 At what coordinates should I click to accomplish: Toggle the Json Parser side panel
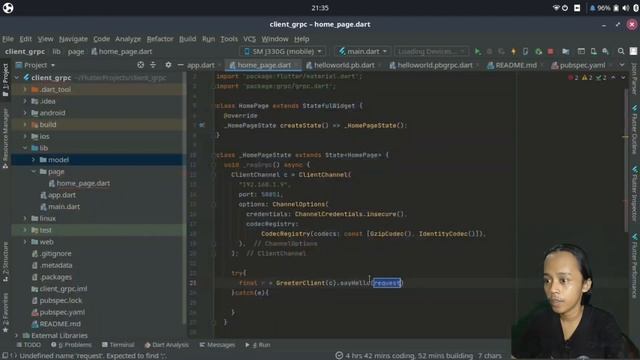pyautogui.click(x=634, y=78)
